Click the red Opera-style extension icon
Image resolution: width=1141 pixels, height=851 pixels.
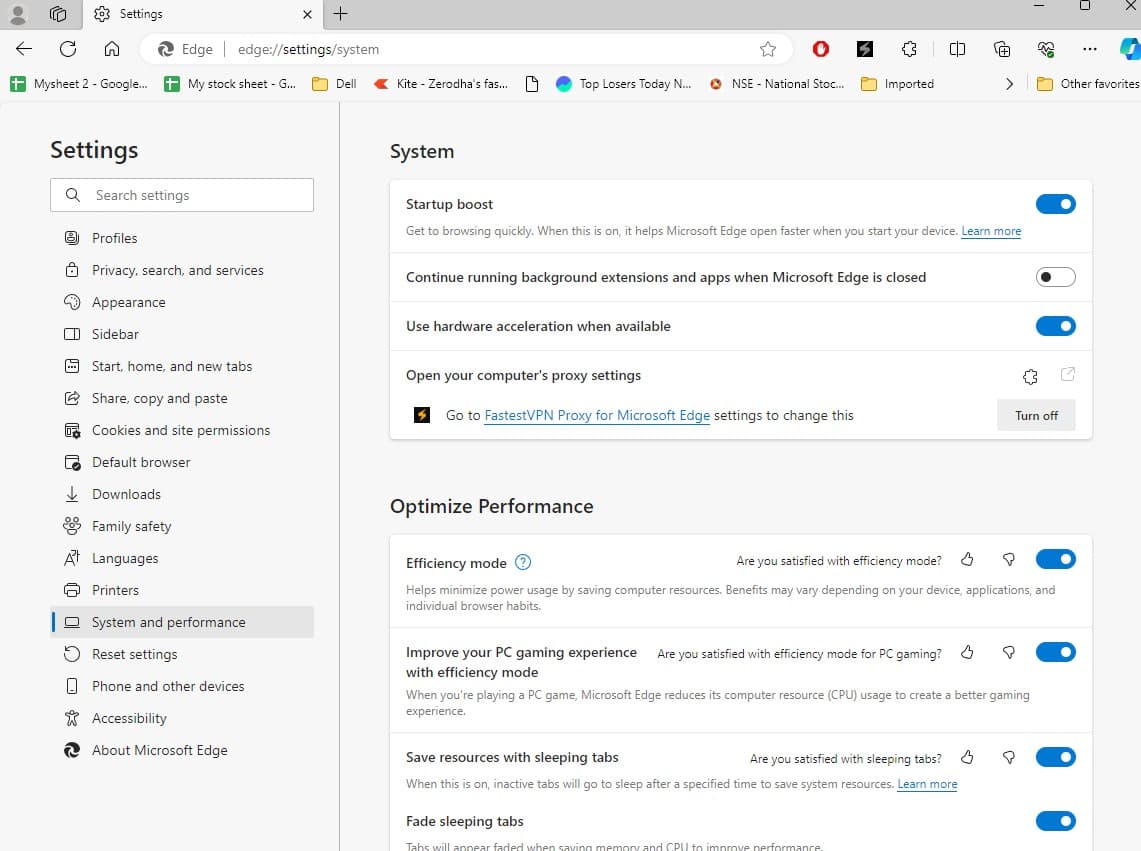click(821, 49)
